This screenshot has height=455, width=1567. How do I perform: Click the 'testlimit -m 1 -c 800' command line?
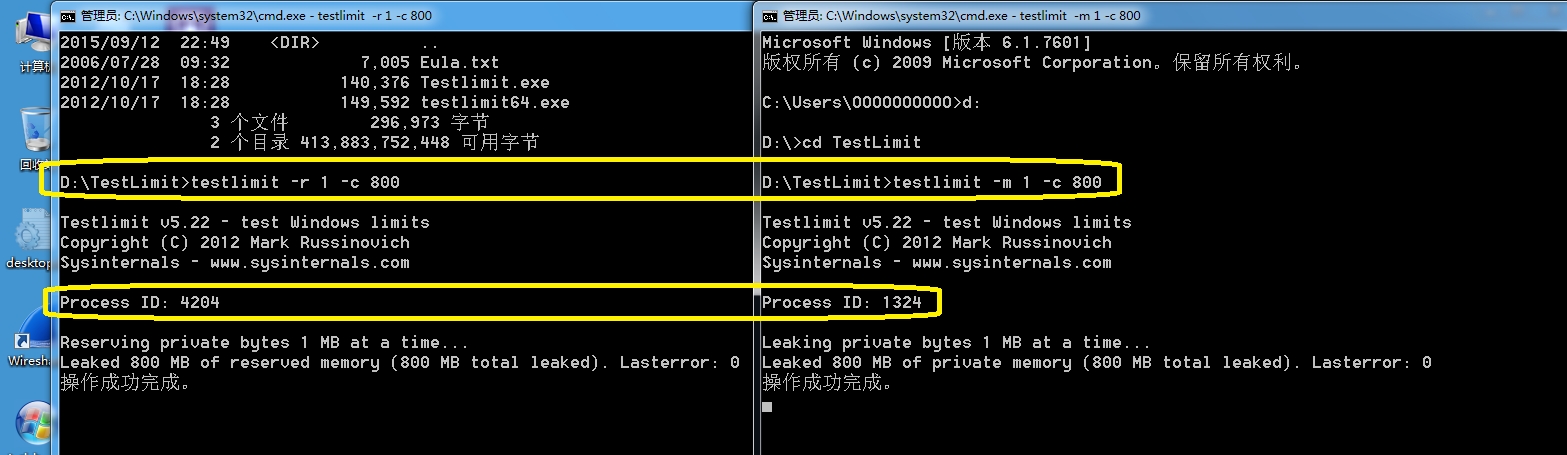click(997, 182)
